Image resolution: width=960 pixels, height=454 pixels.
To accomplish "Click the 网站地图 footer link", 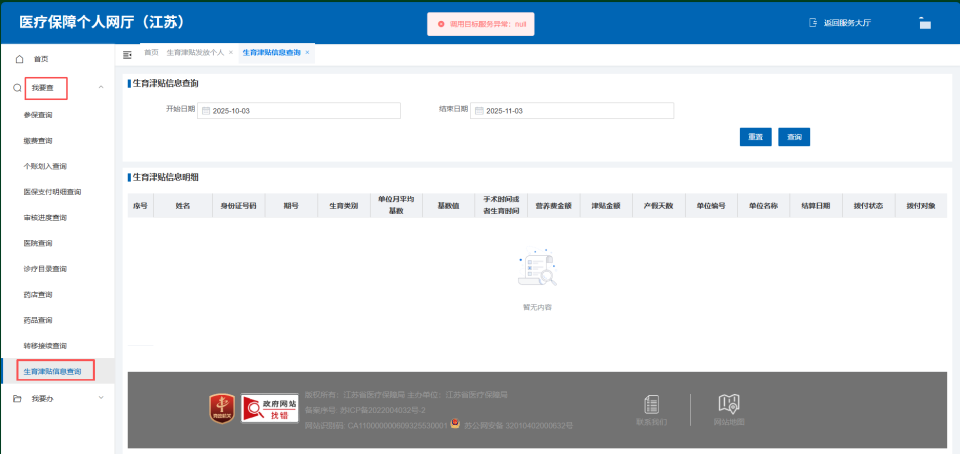I will [x=729, y=422].
